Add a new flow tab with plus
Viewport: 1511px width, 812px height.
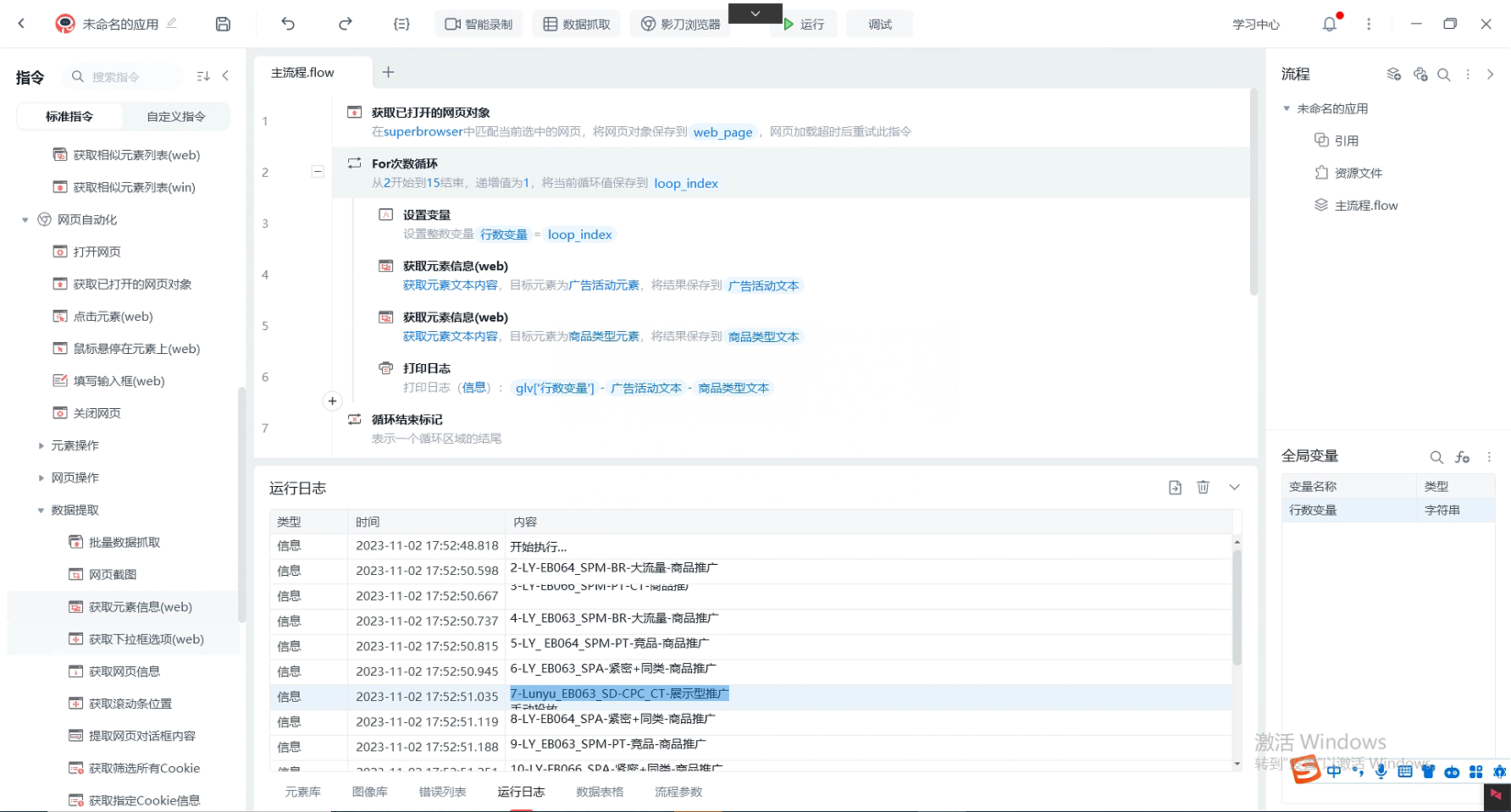[388, 72]
